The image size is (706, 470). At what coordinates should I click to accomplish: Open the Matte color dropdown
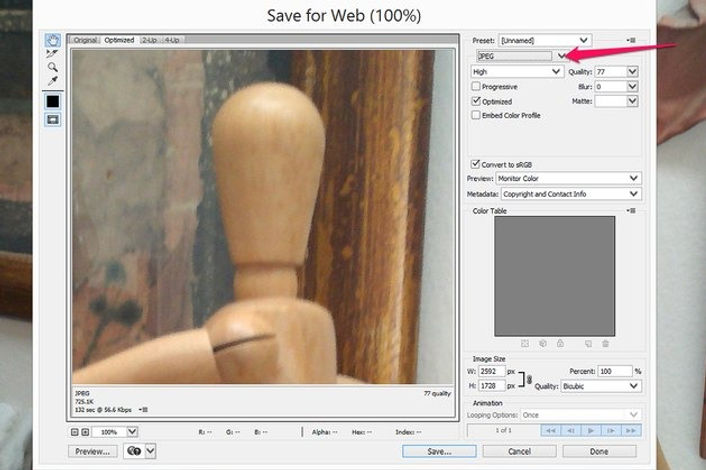click(633, 101)
